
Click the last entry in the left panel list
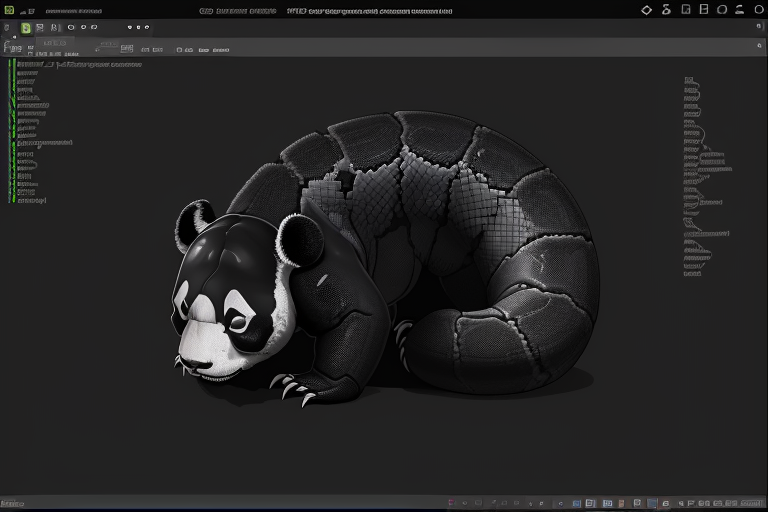pyautogui.click(x=30, y=200)
